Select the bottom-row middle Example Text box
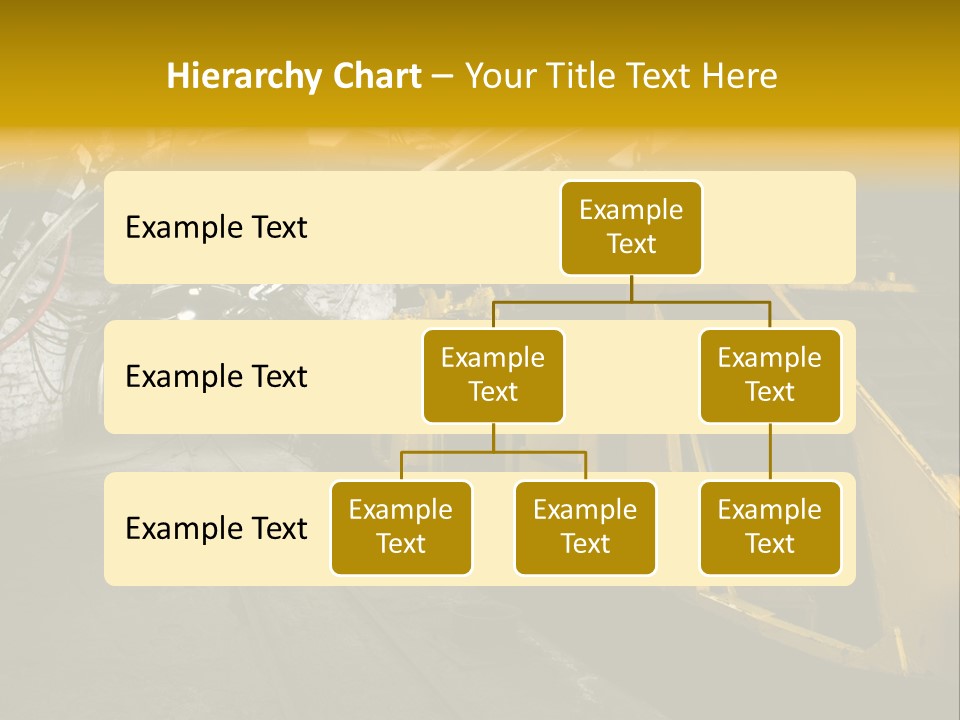 tap(585, 528)
